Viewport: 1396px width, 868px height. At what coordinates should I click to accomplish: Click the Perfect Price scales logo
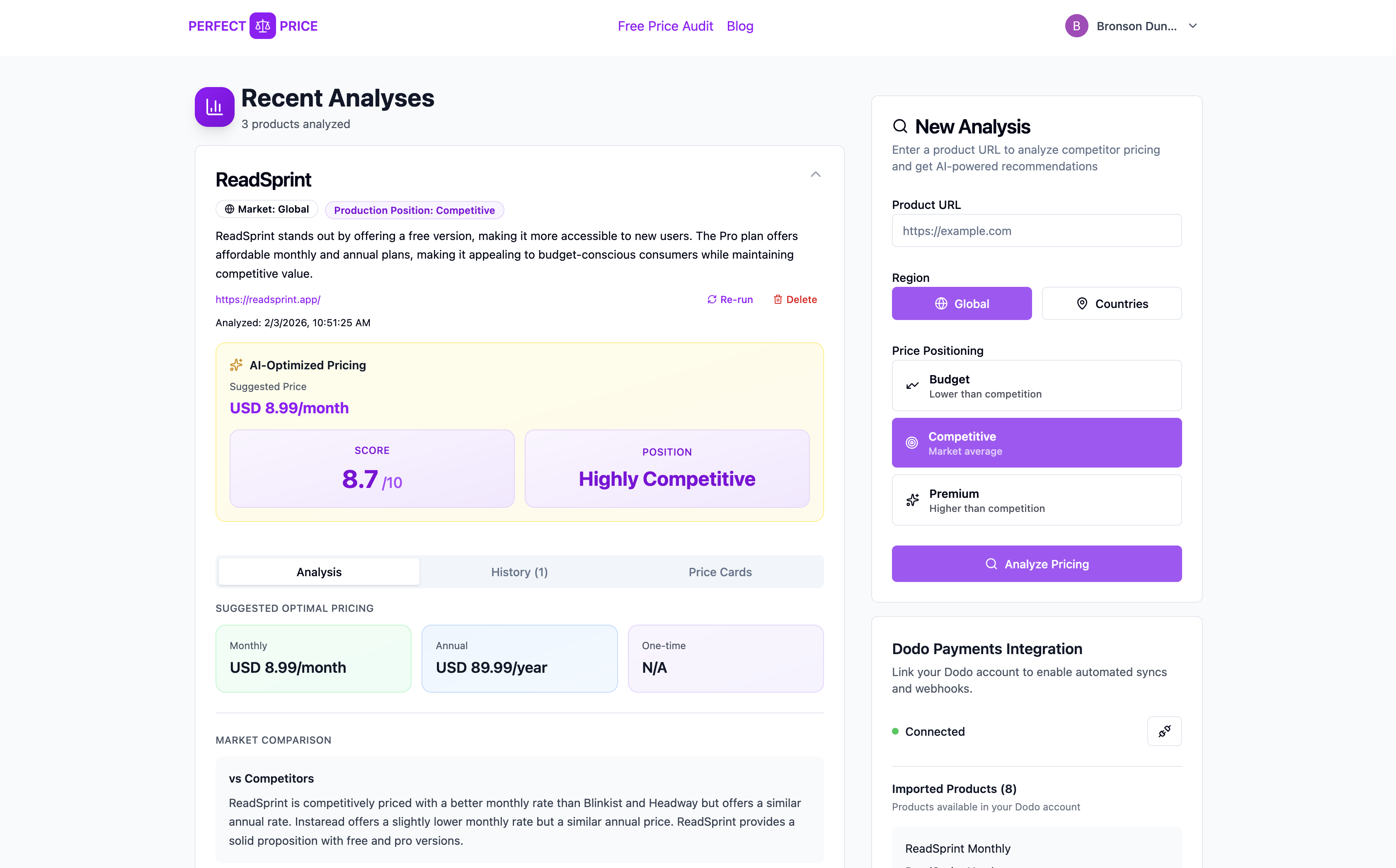(x=262, y=25)
